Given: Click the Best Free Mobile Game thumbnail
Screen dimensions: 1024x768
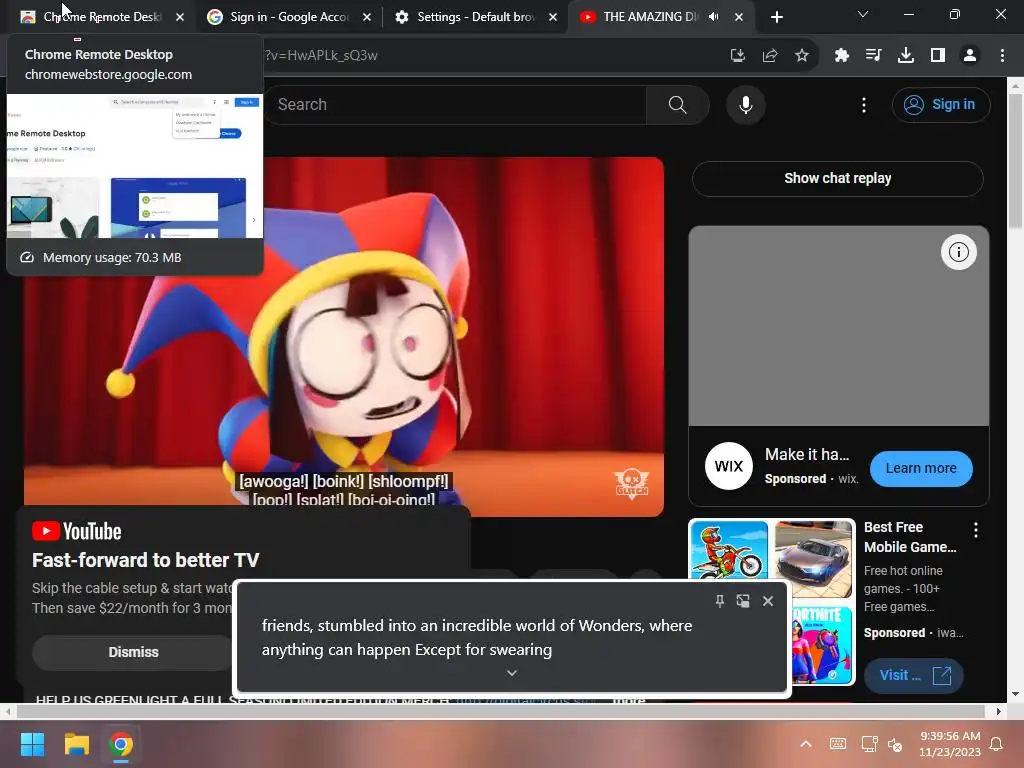Looking at the screenshot, I should (x=772, y=601).
